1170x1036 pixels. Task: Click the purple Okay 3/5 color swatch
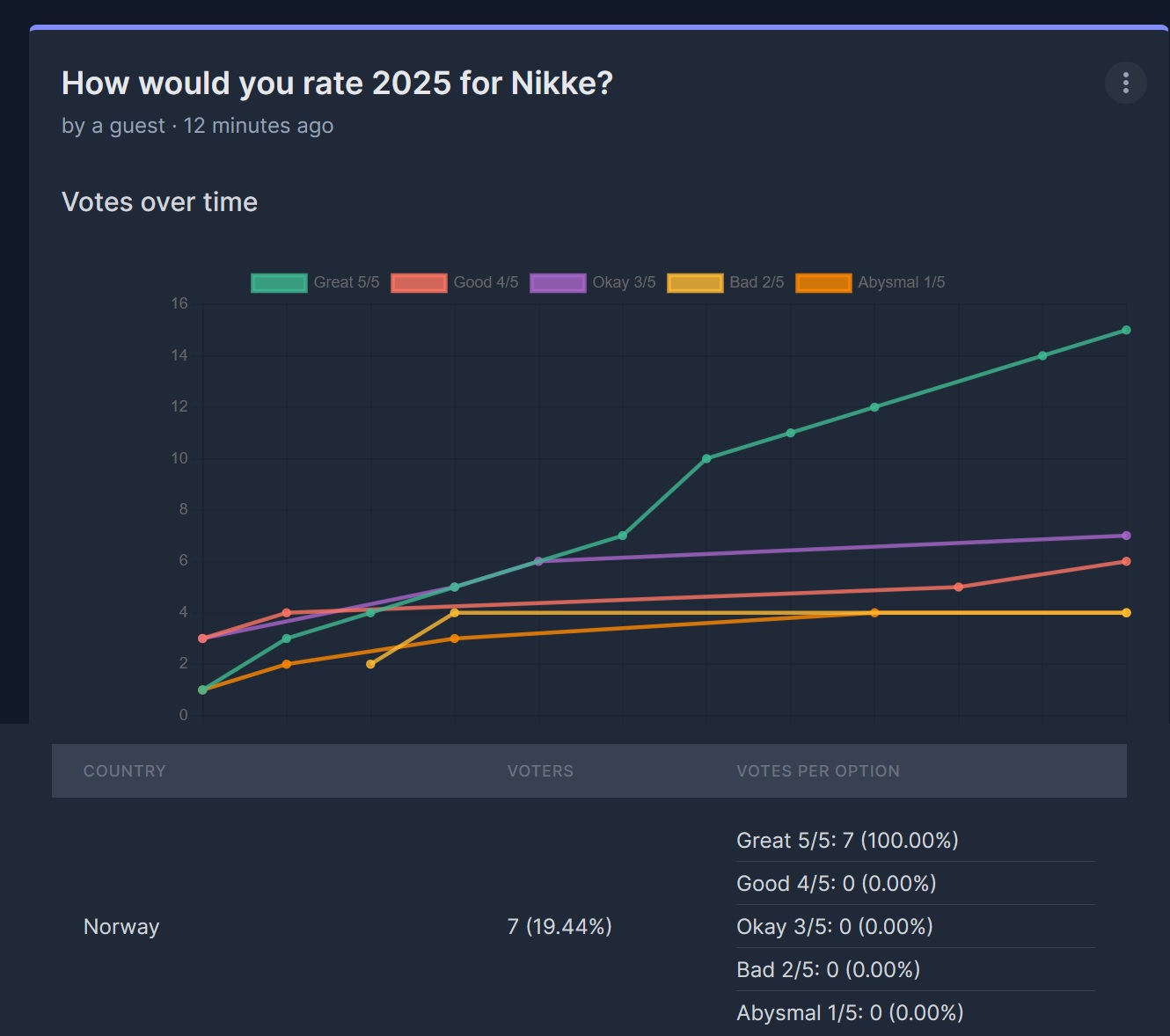coord(558,282)
